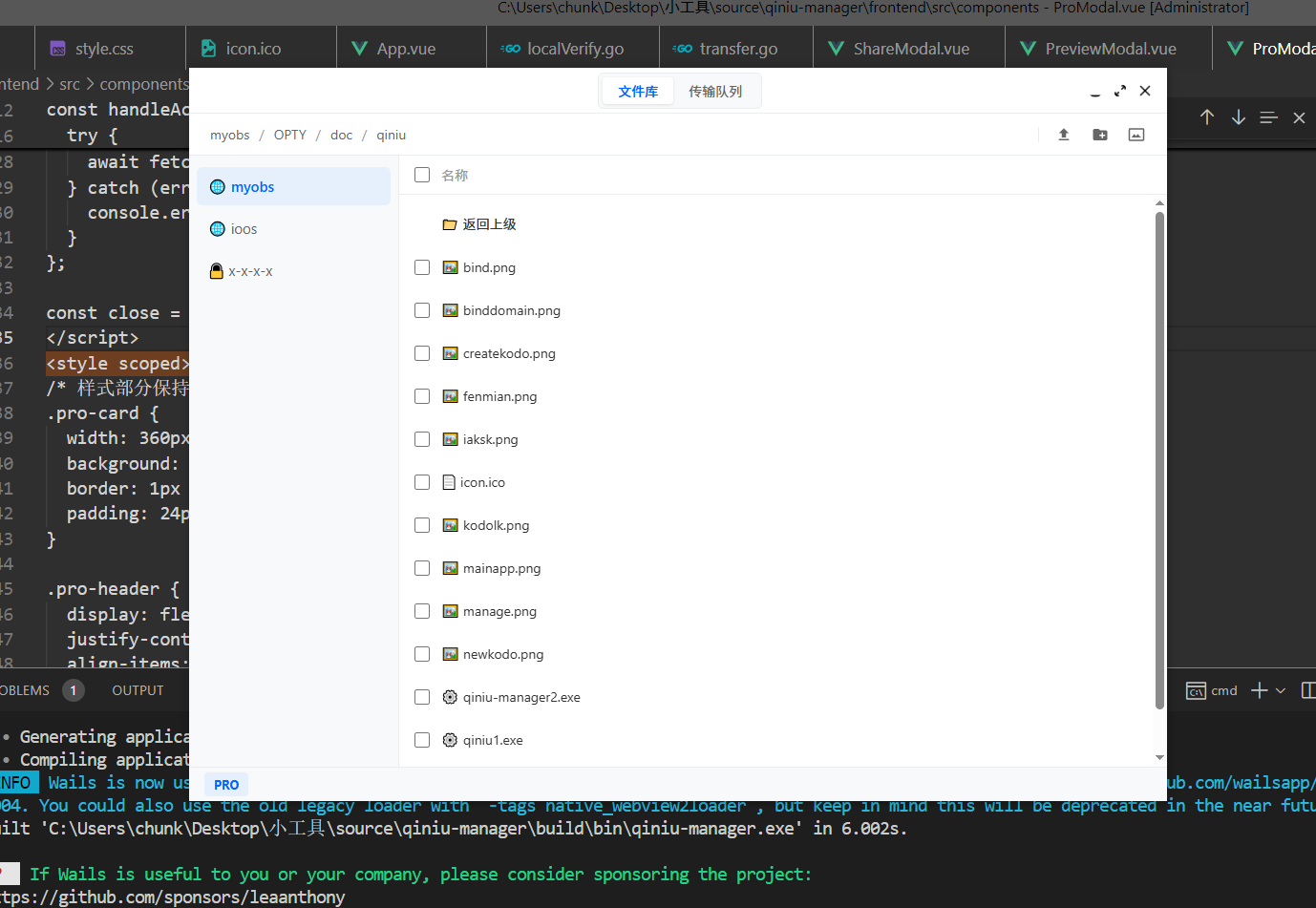Click the document icon next to icon.ico
Viewport: 1316px width, 908px height.
[x=449, y=482]
